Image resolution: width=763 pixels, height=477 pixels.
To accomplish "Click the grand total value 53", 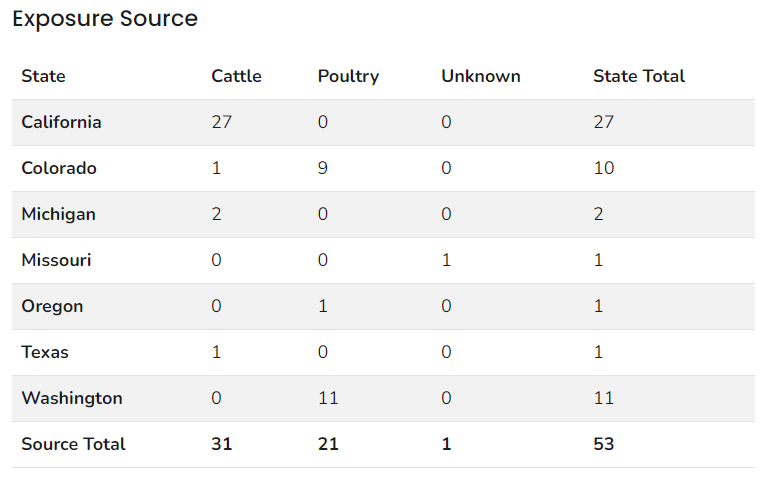I will 603,444.
